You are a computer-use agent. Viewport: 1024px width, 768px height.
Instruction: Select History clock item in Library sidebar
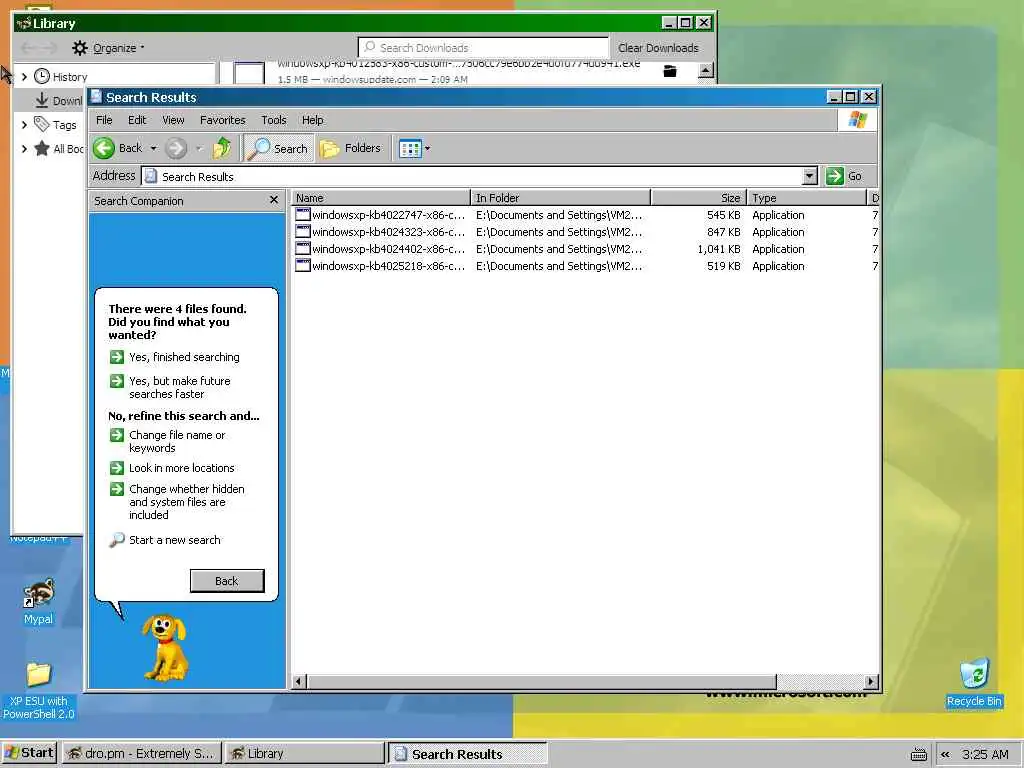pyautogui.click(x=61, y=76)
